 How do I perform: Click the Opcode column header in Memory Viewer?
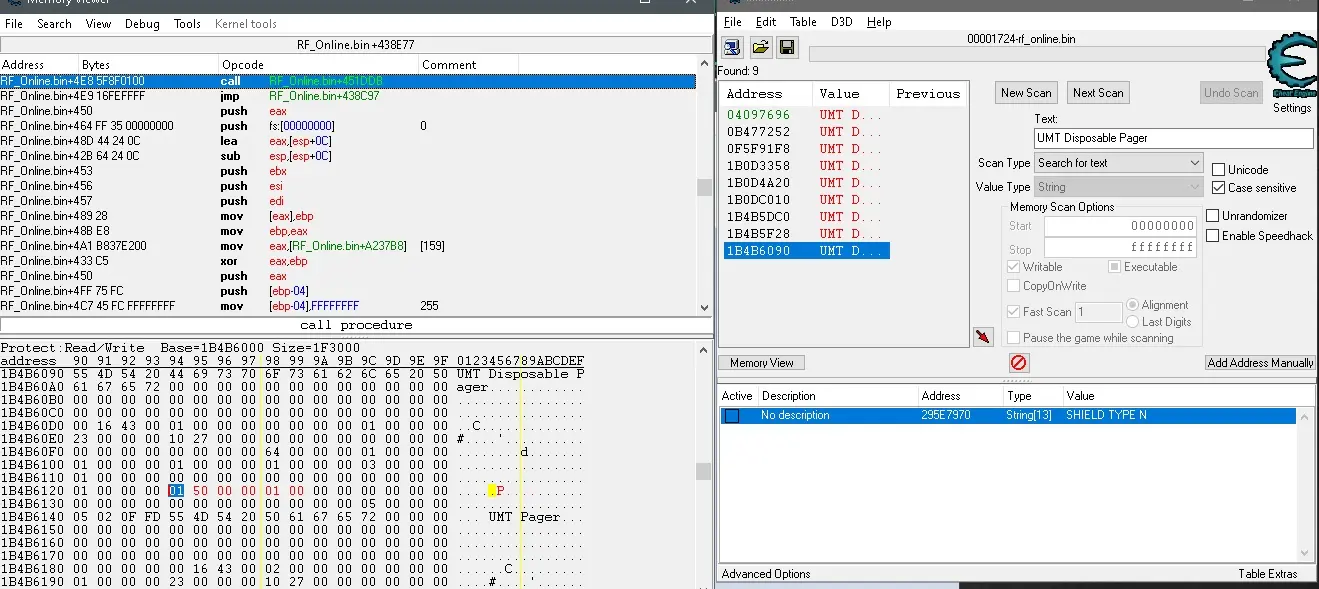pyautogui.click(x=318, y=65)
